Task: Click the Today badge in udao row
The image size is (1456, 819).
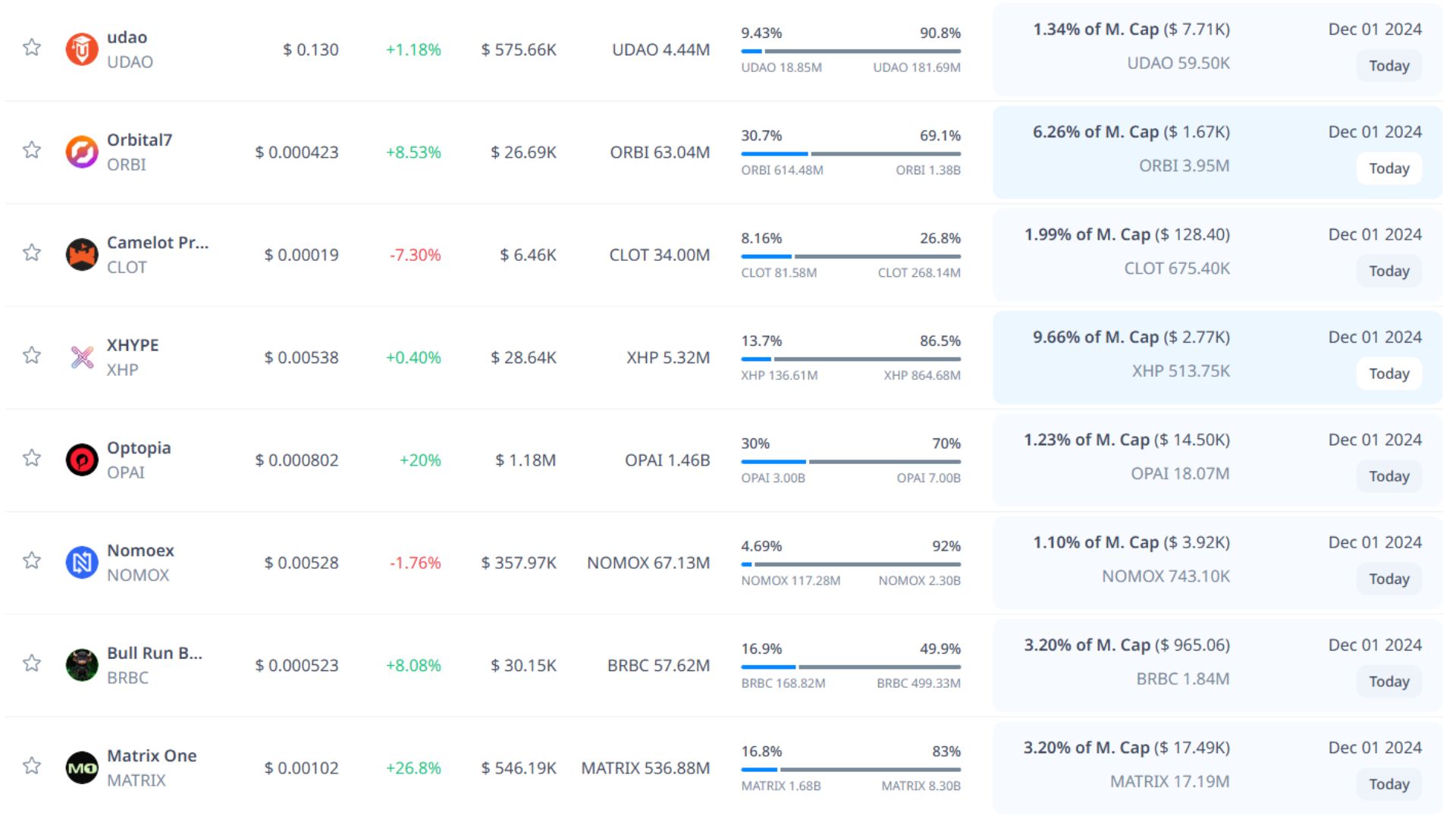Action: click(1389, 66)
